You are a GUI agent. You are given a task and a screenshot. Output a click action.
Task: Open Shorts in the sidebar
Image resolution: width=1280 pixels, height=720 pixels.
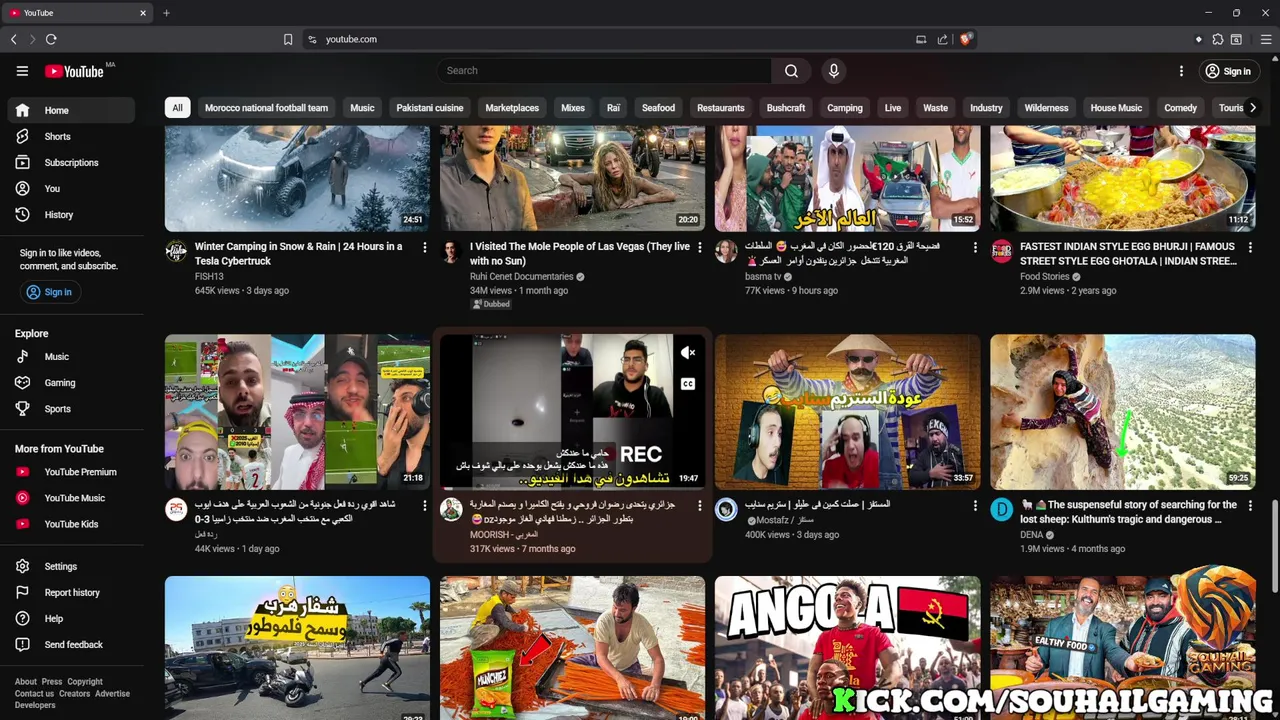(x=70, y=137)
